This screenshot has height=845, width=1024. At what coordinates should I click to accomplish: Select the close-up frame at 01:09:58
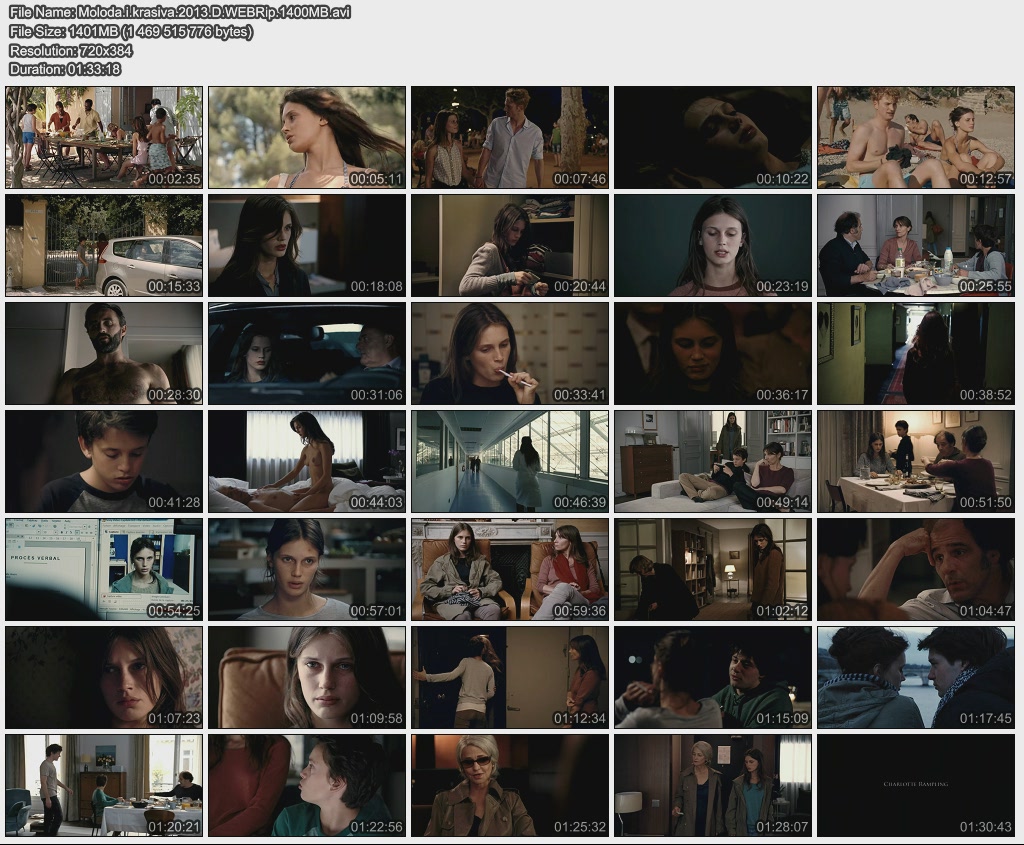[x=307, y=677]
